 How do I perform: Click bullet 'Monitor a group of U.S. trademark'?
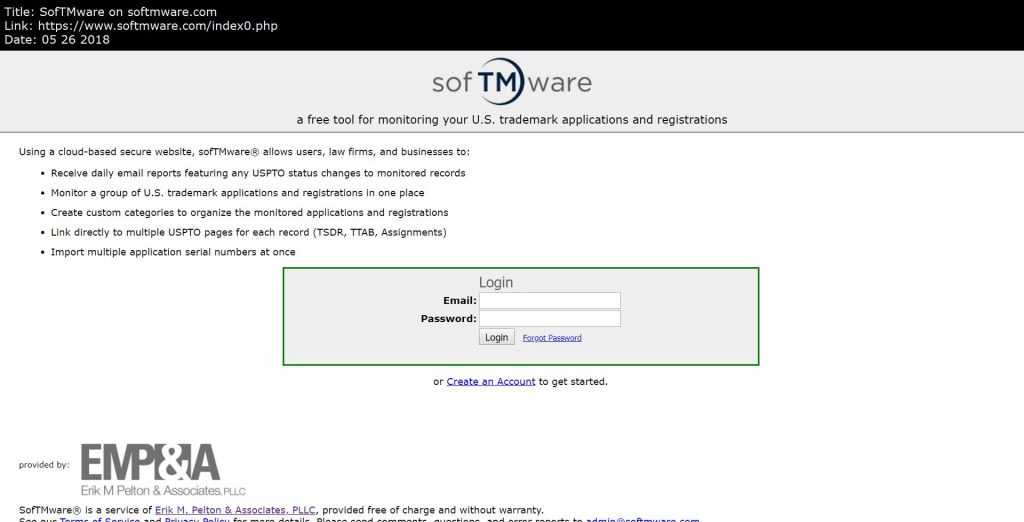point(238,193)
